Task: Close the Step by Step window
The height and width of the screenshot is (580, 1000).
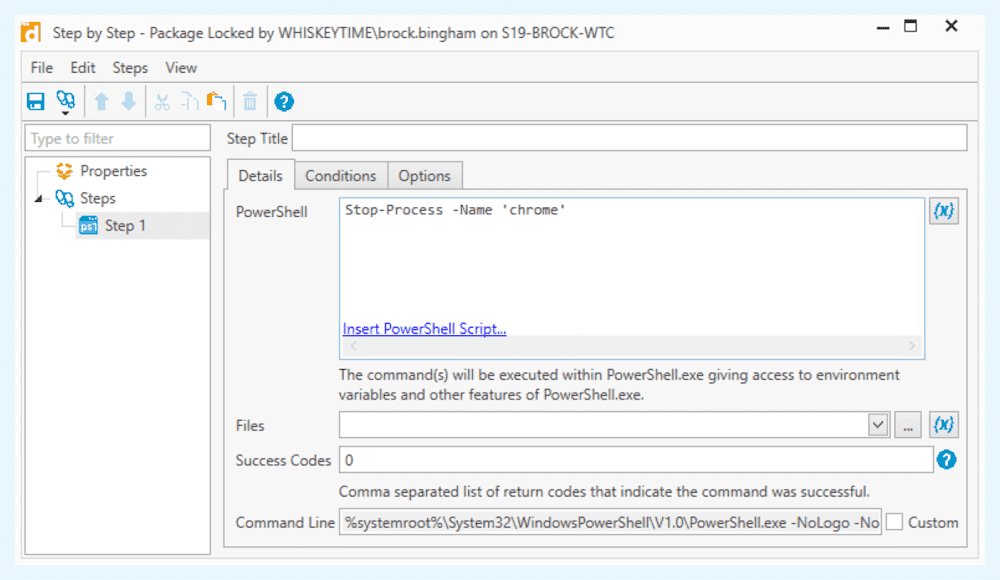Action: tap(951, 26)
